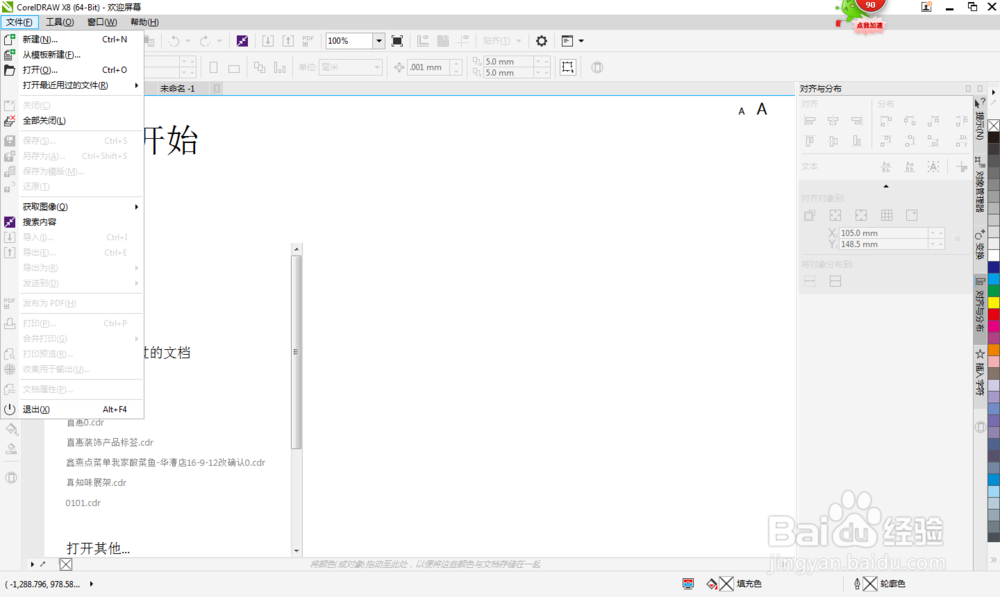Click the Export icon in the toolbar
The height and width of the screenshot is (597, 1000).
288,41
